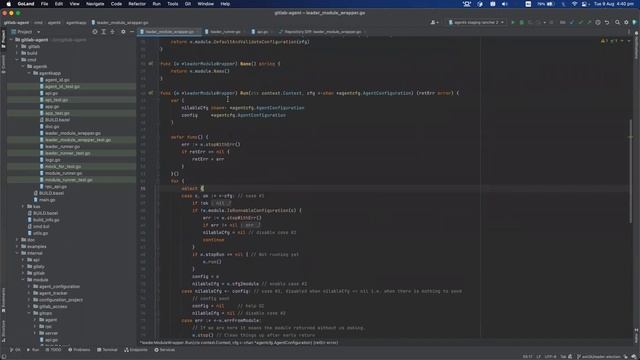This screenshot has width=640, height=360.
Task: Open main.go in project tree
Action: coord(47,200)
